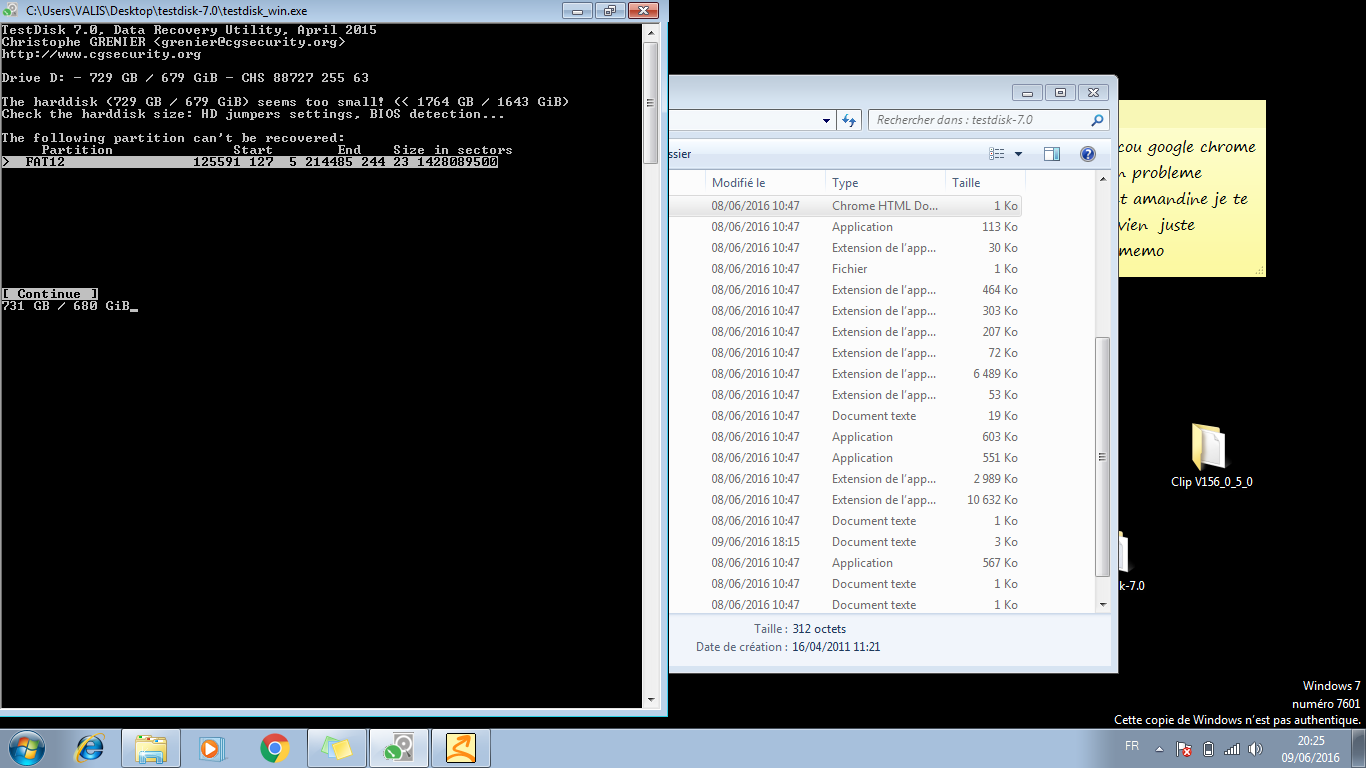Click the yellow sticky note on desktop

pyautogui.click(x=1192, y=188)
